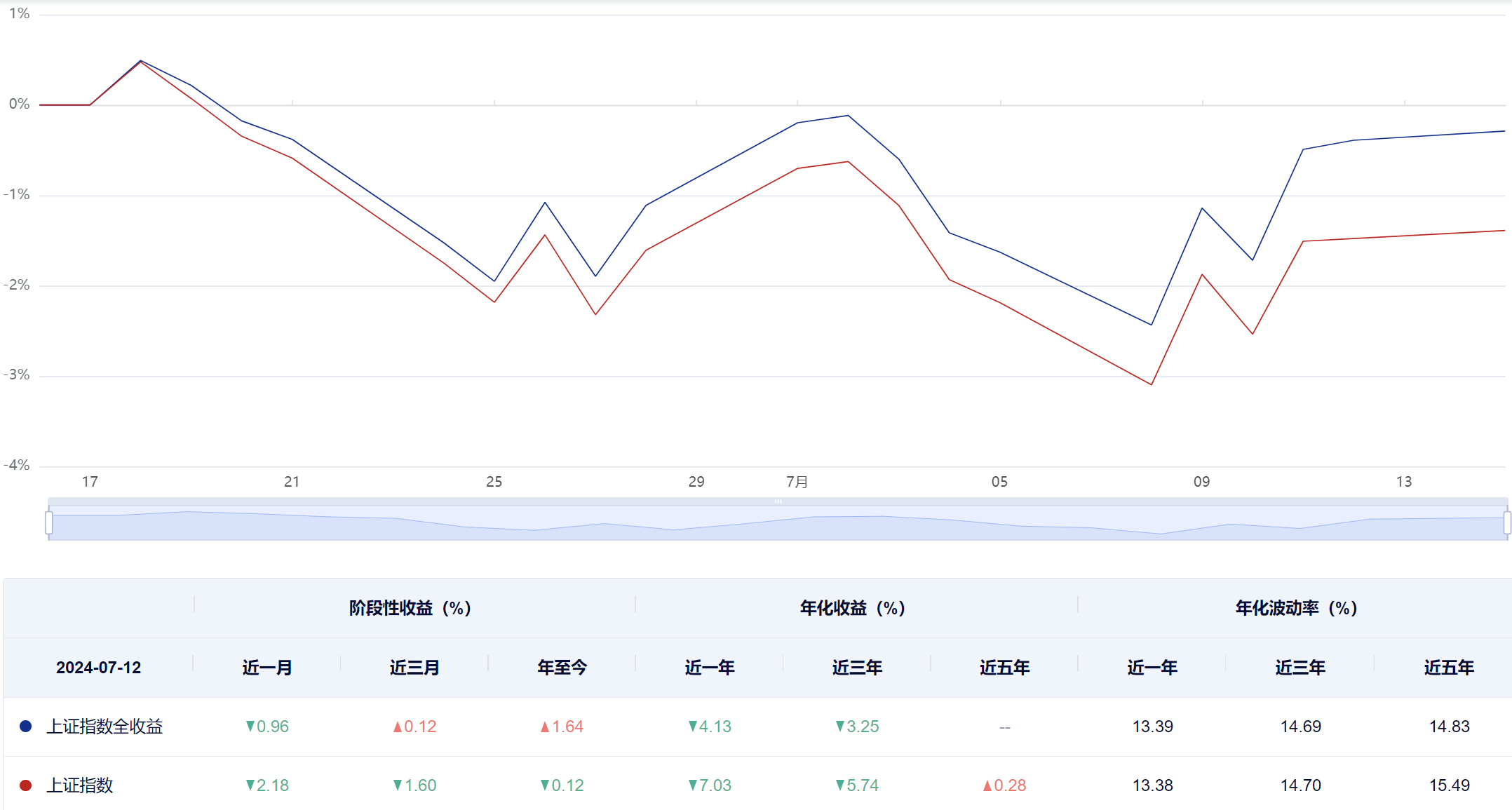Click the 年化收益 (%) group header
The image size is (1512, 810).
(853, 608)
